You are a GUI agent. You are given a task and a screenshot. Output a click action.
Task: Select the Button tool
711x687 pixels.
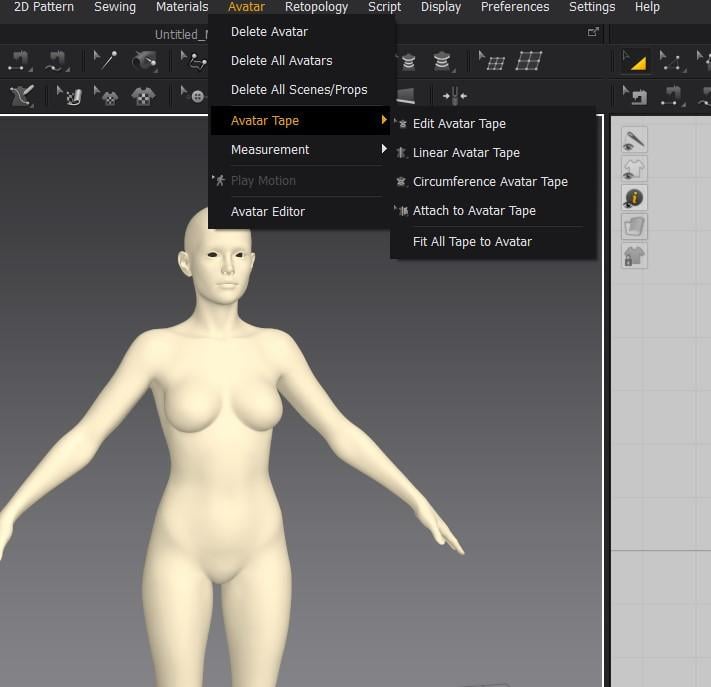pos(194,96)
